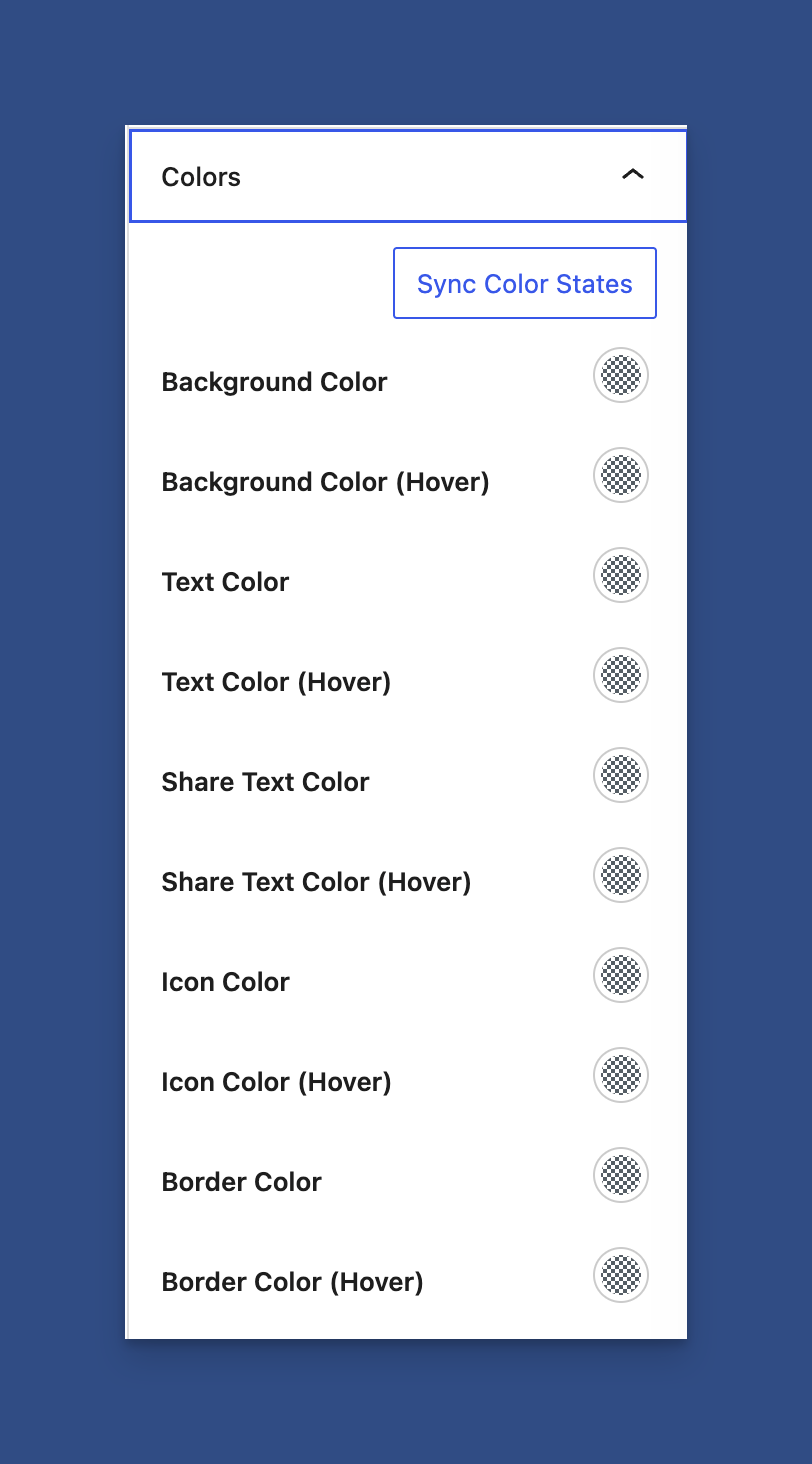Select the Text Color (Hover) swatch
Screen dimensions: 812x1464
[x=621, y=676]
